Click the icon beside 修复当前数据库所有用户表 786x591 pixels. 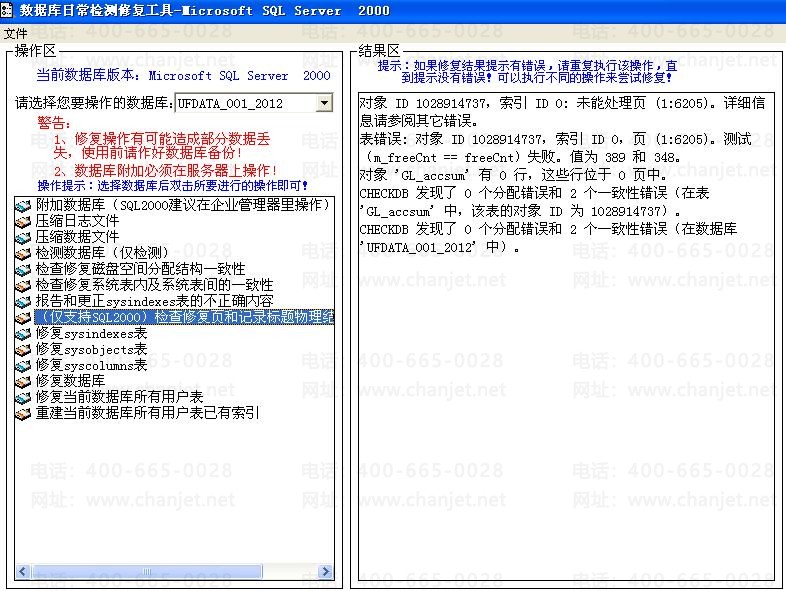pos(23,398)
